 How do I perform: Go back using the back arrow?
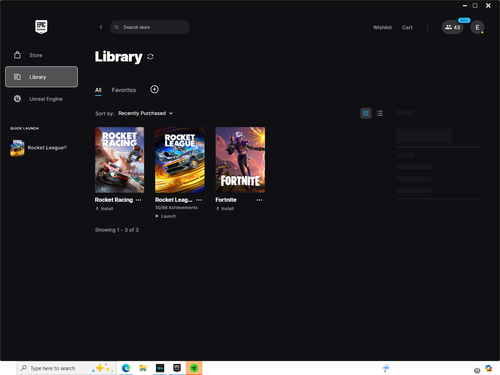(101, 27)
